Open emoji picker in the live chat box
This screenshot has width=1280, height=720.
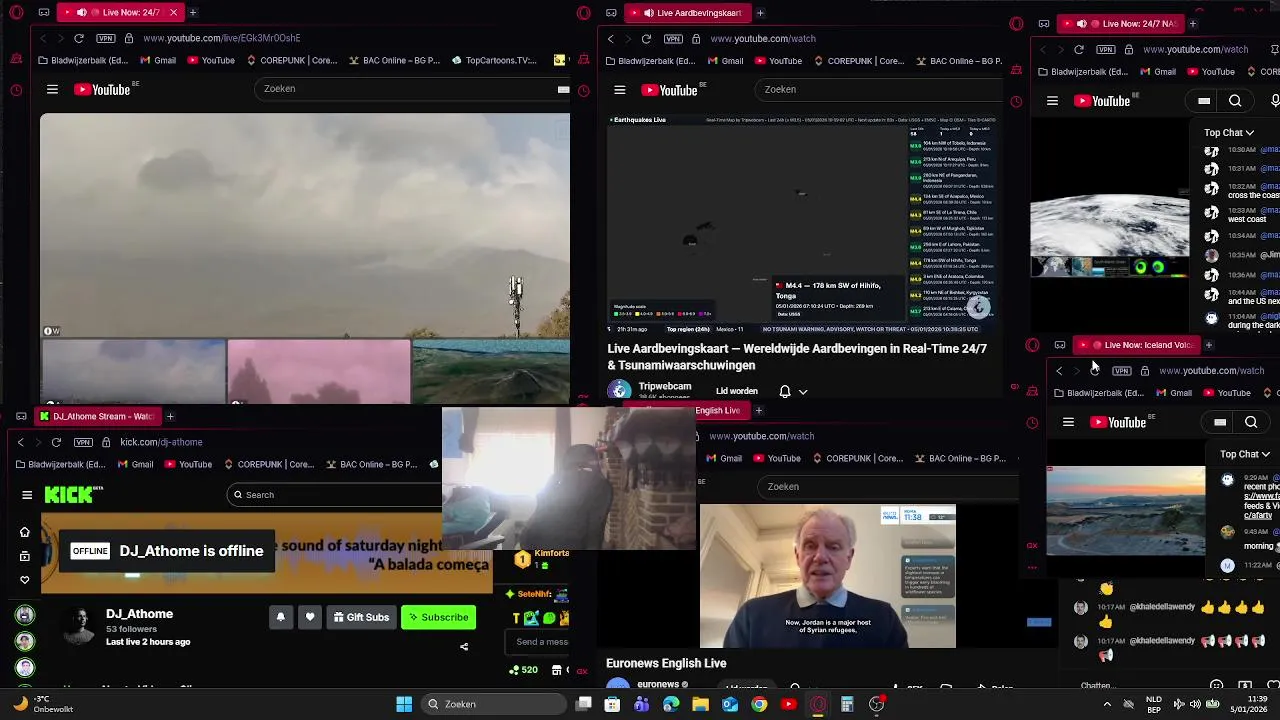pyautogui.click(x=1217, y=686)
